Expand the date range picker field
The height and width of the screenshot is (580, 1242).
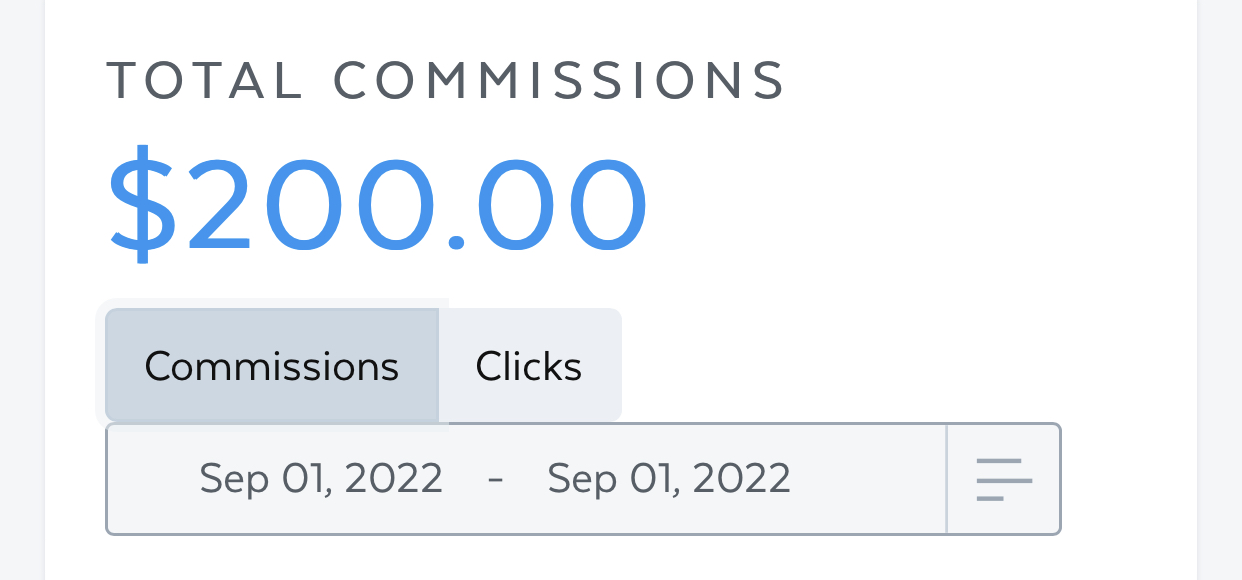(526, 479)
